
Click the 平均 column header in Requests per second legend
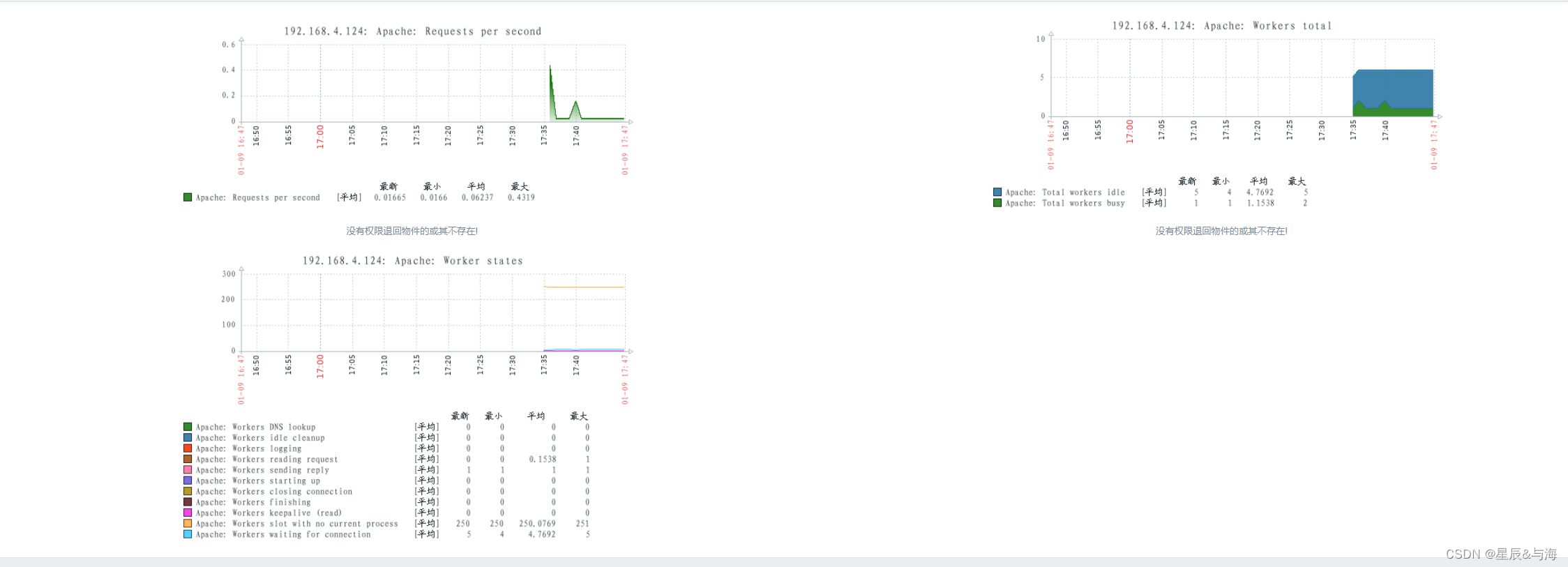click(x=476, y=187)
